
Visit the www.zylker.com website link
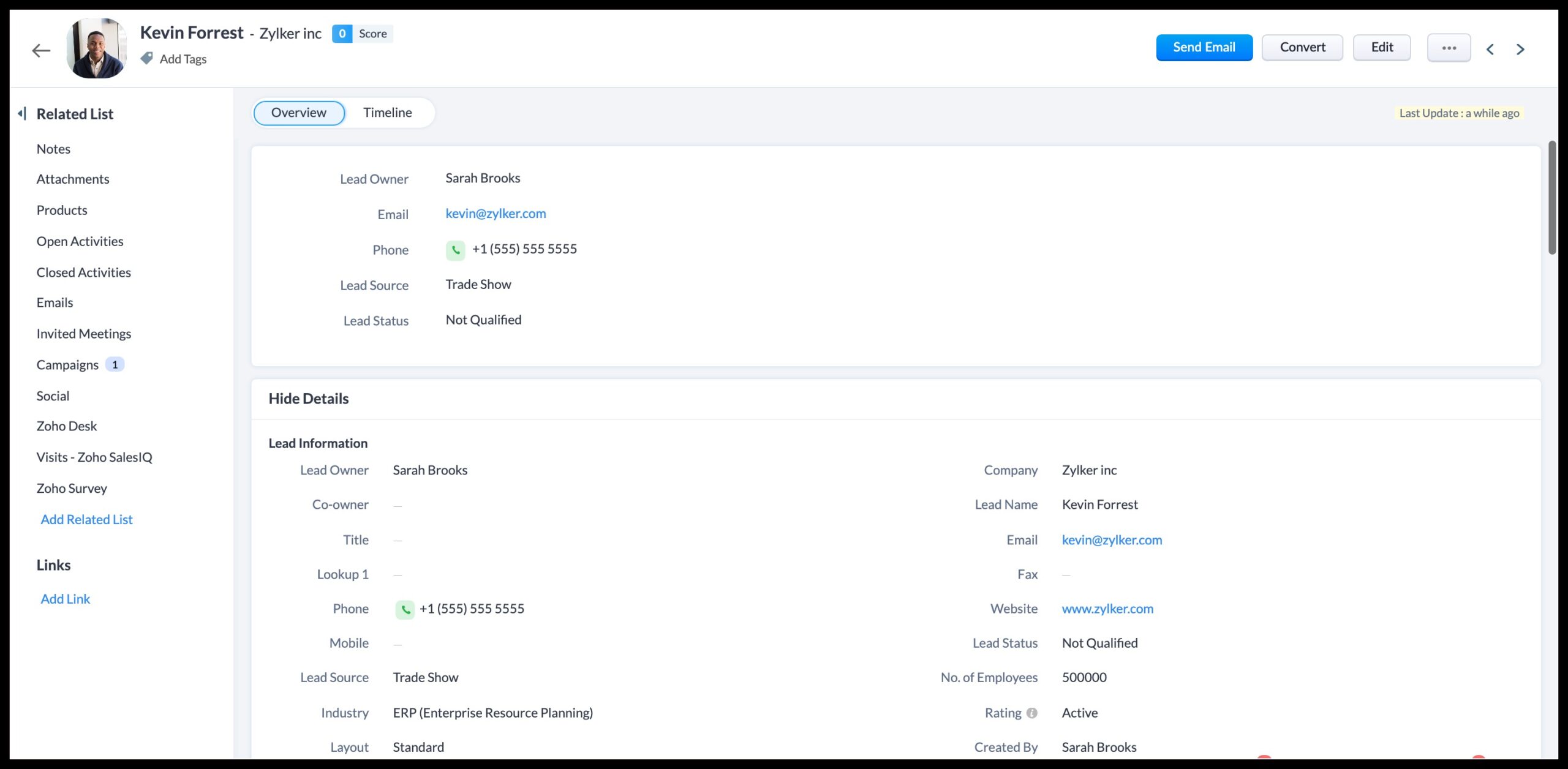click(1107, 609)
